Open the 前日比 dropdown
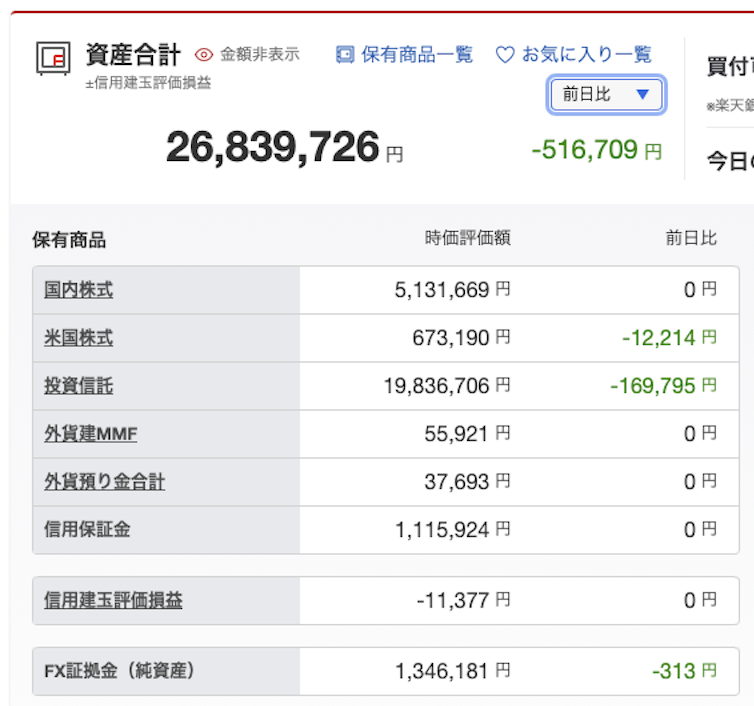The height and width of the screenshot is (706, 754). tap(606, 94)
